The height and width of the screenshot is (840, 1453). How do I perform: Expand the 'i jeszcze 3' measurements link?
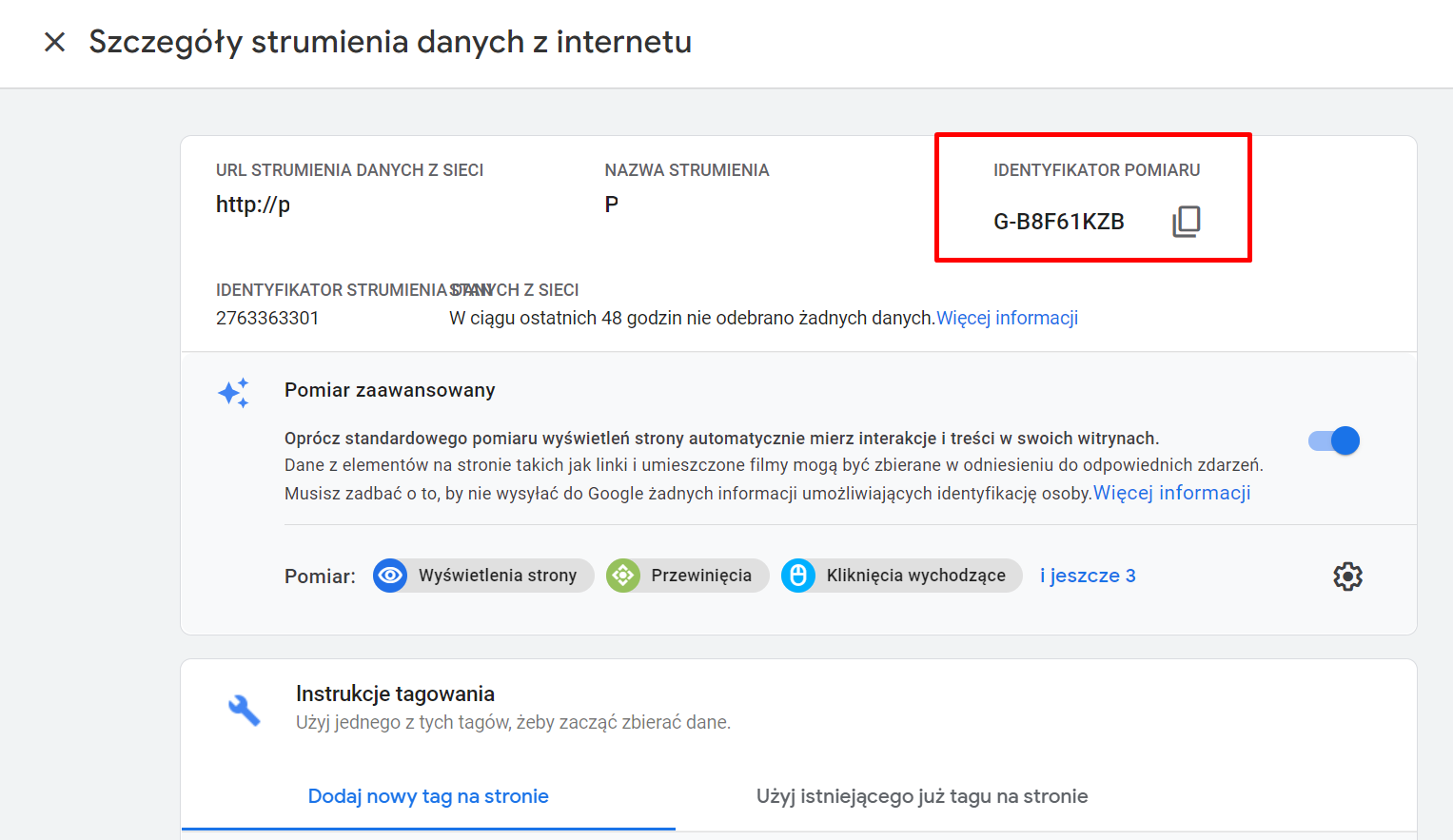(1088, 576)
